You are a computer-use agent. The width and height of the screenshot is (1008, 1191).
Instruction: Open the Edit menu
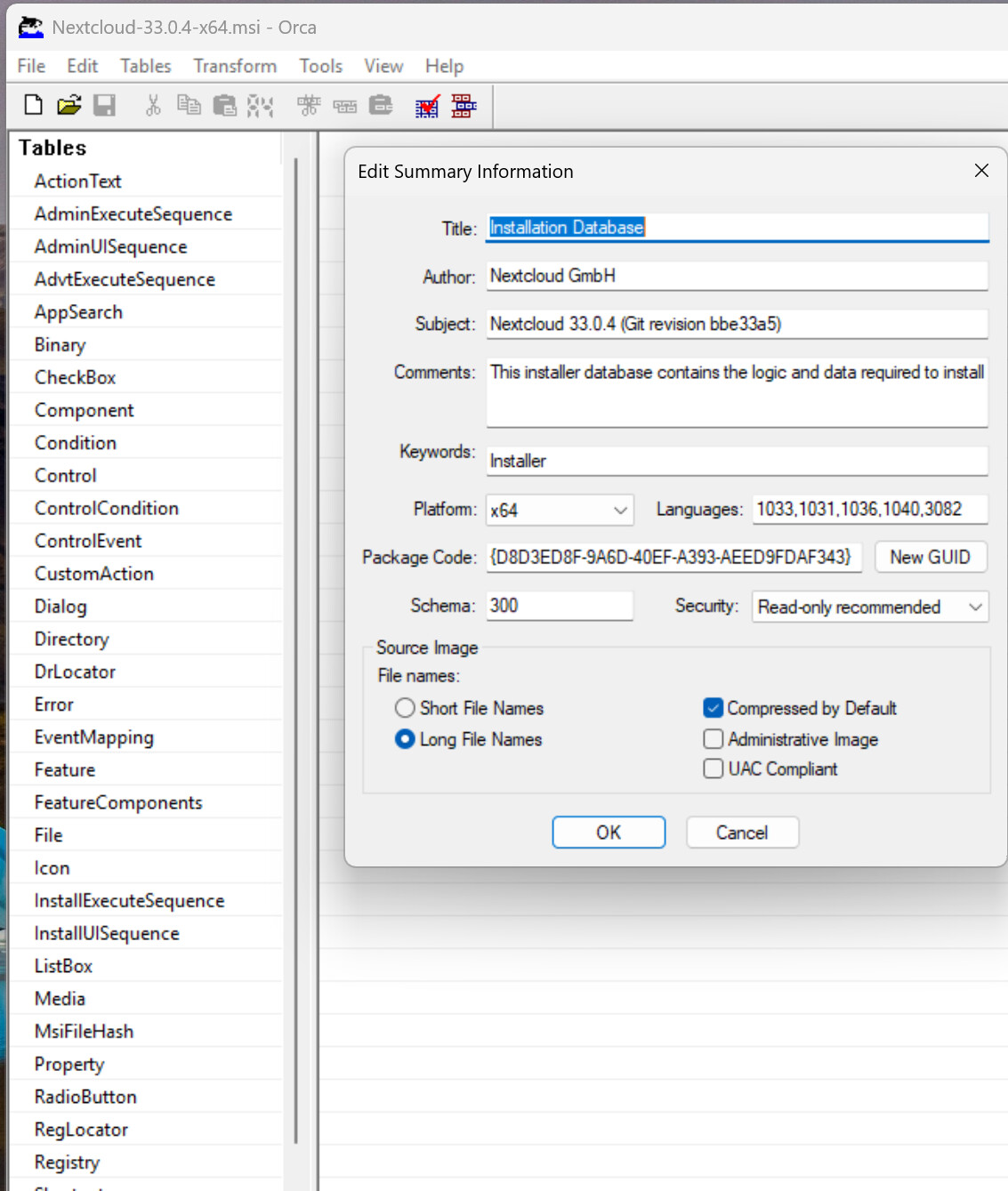tap(83, 66)
